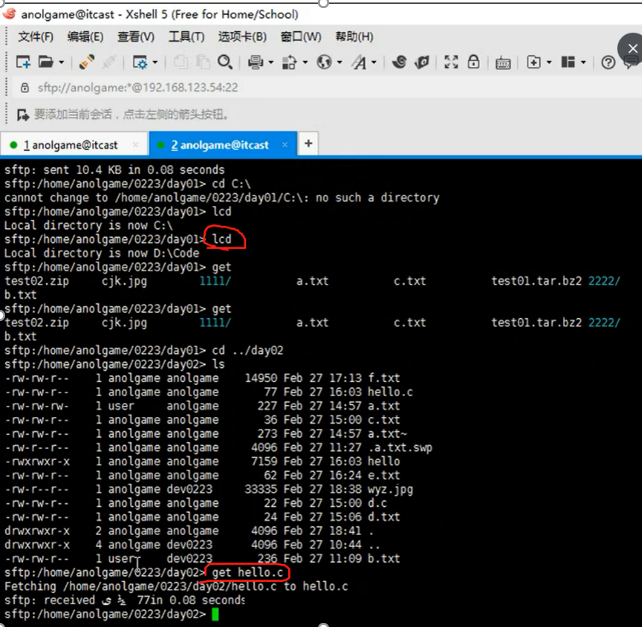Expand the new tab plus-box dropdown arrow
The image size is (642, 627).
pyautogui.click(x=549, y=62)
